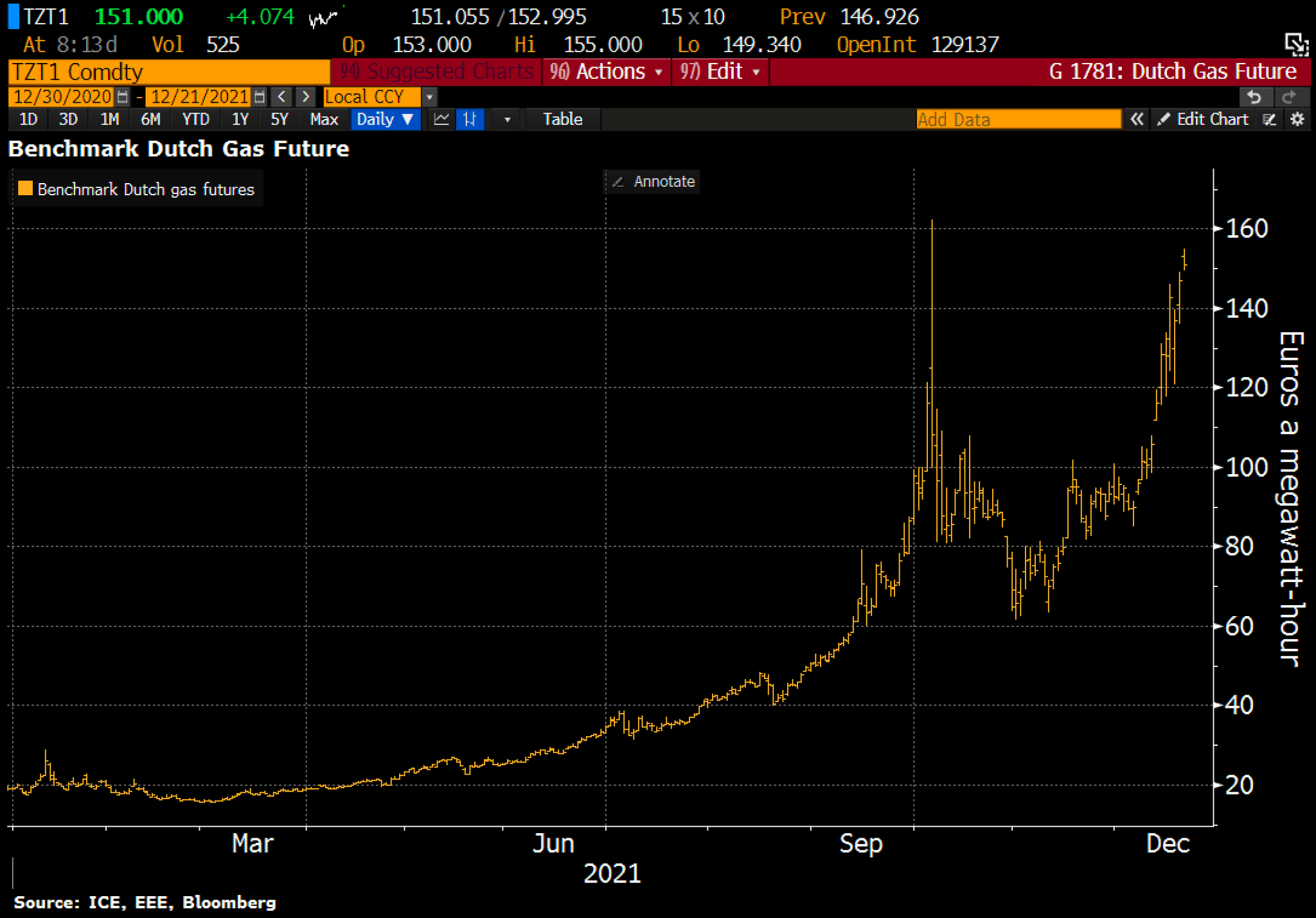1316x918 pixels.
Task: Shift date range forward with right arrow
Action: (x=306, y=97)
